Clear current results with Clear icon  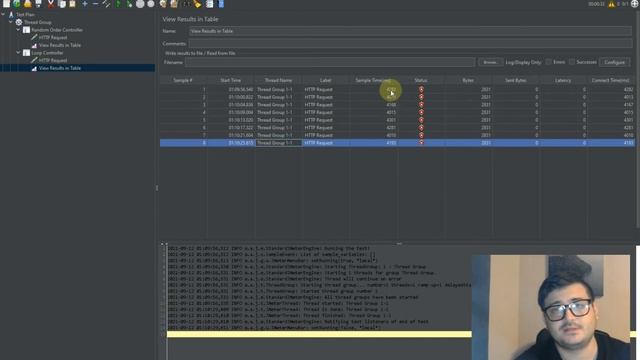(x=163, y=4)
